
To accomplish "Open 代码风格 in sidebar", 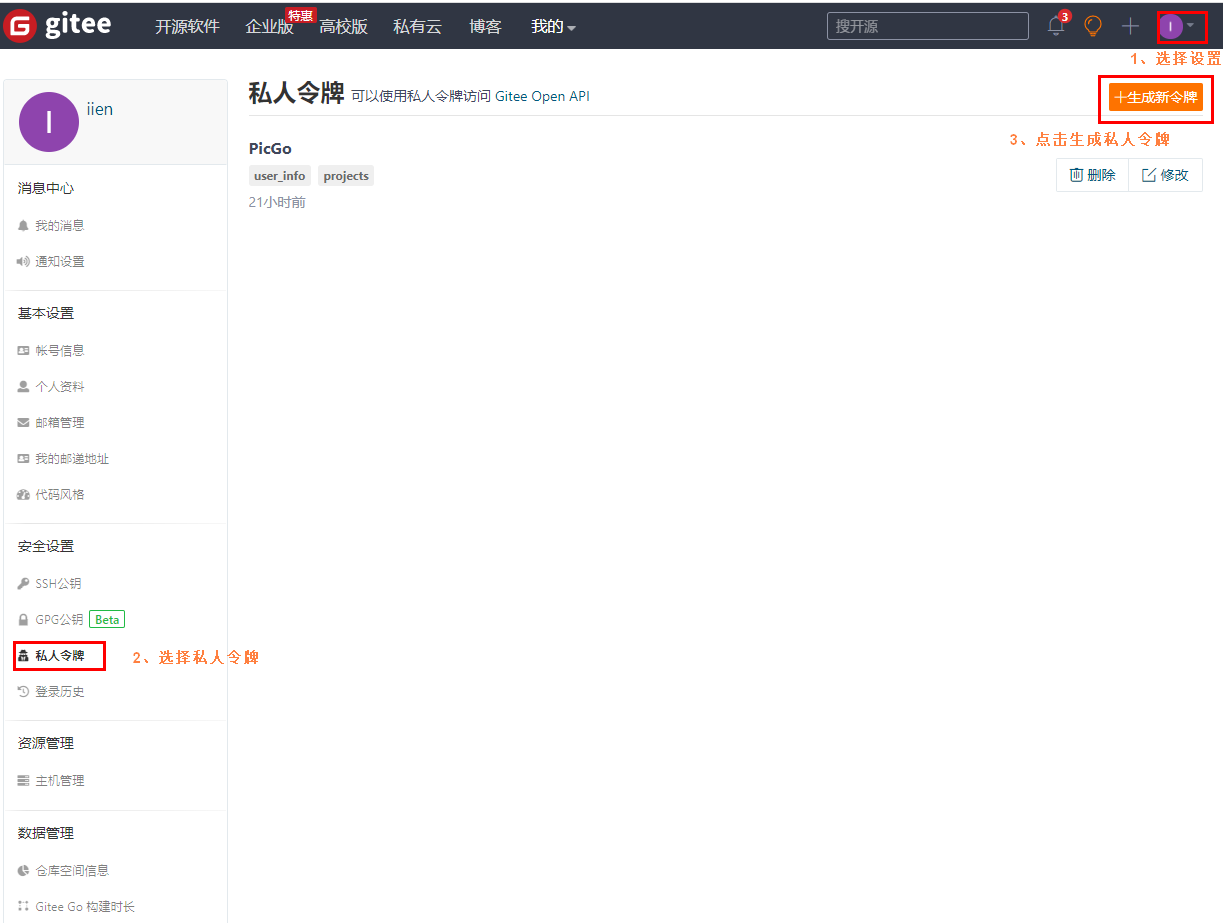I will 60,495.
